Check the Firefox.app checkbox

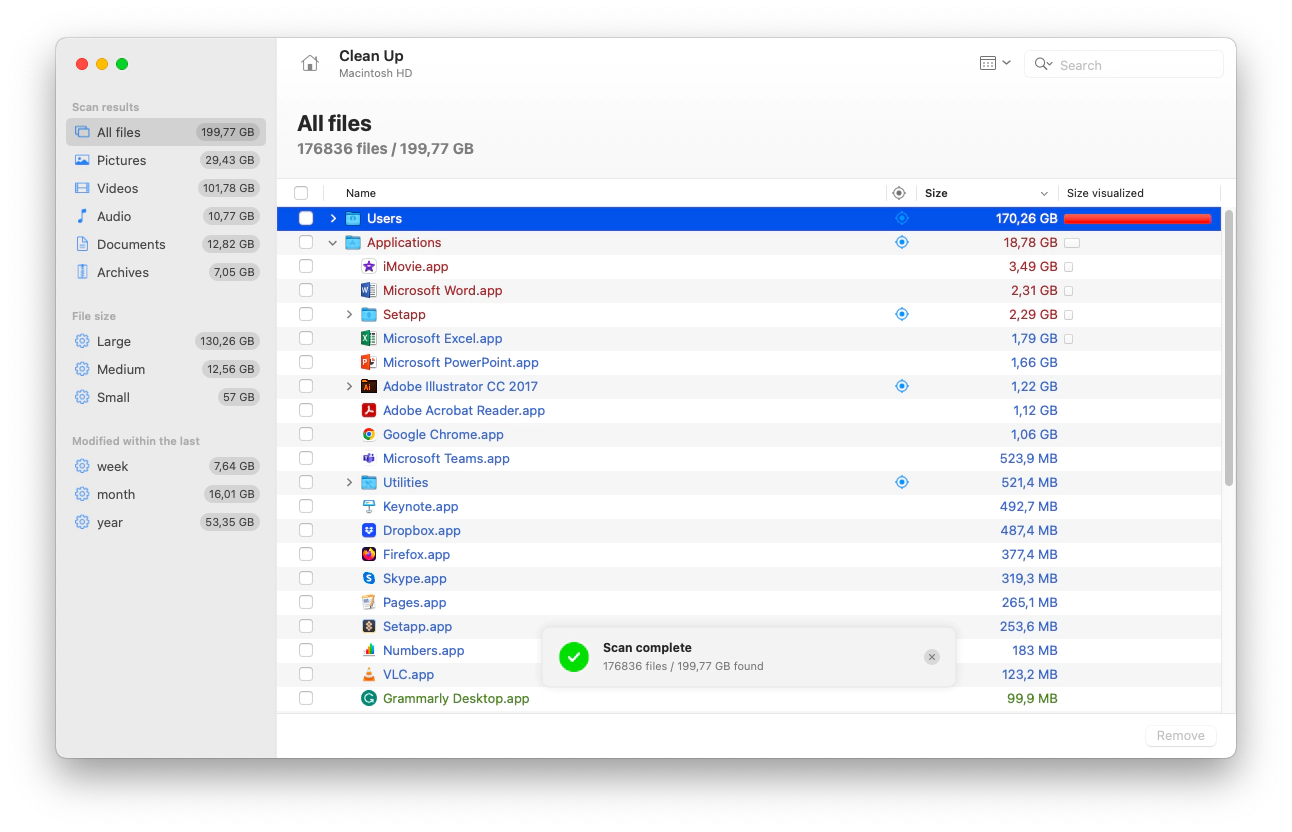point(306,554)
